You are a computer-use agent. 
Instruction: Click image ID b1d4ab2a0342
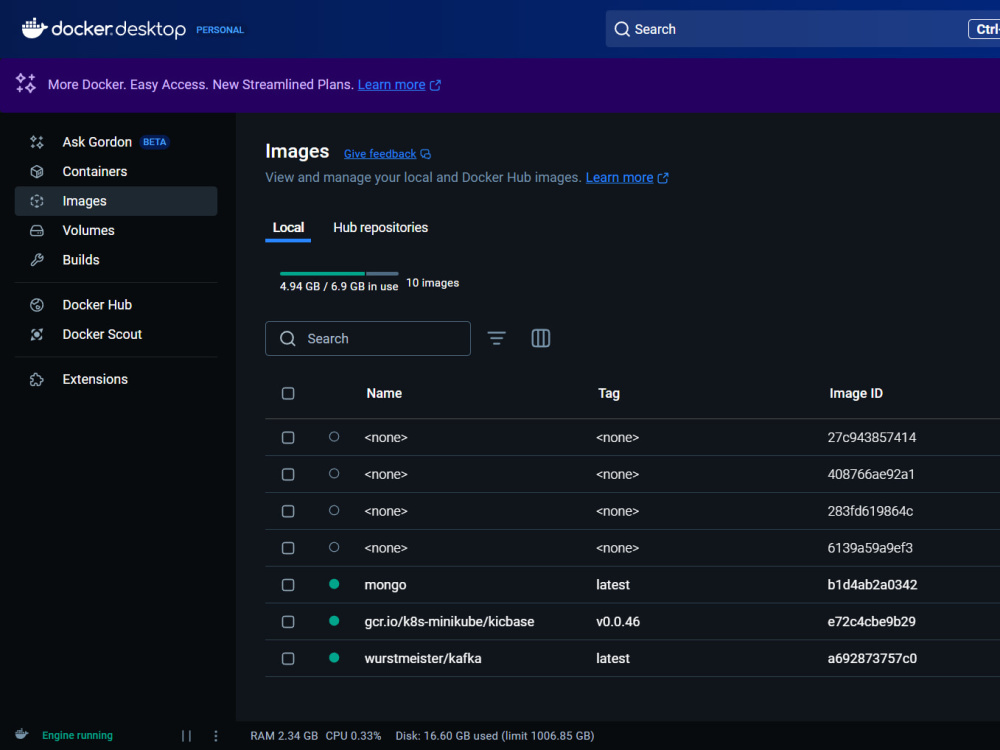click(872, 585)
